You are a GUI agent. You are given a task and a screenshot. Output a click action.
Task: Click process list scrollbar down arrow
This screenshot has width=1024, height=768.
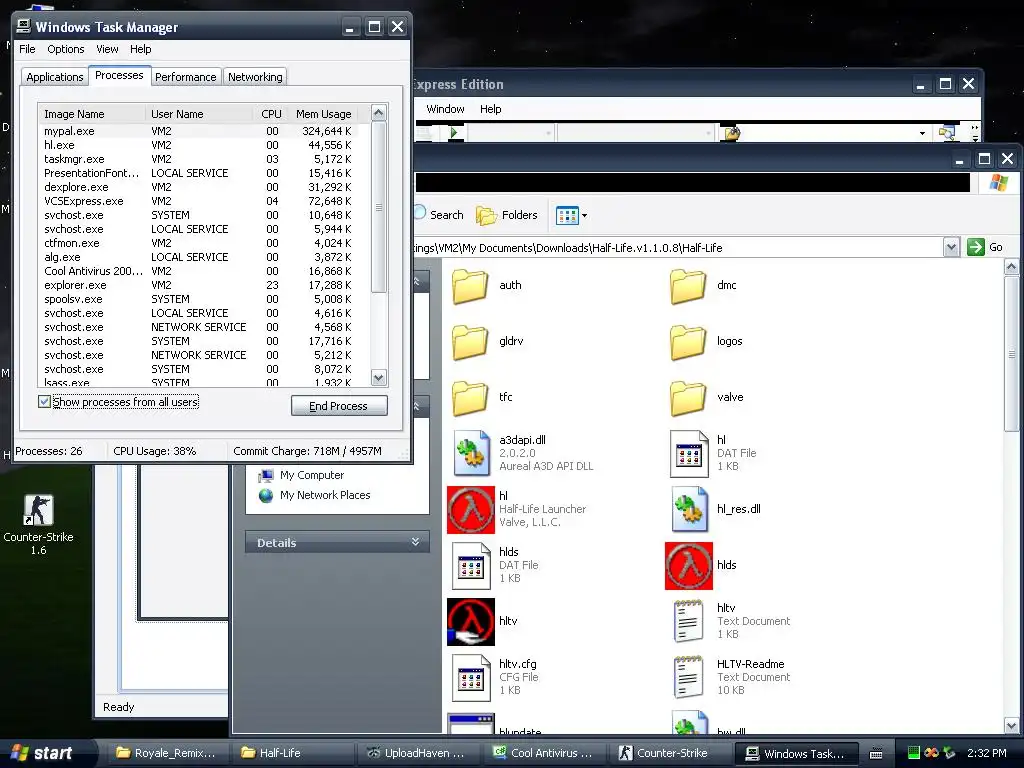[x=379, y=377]
